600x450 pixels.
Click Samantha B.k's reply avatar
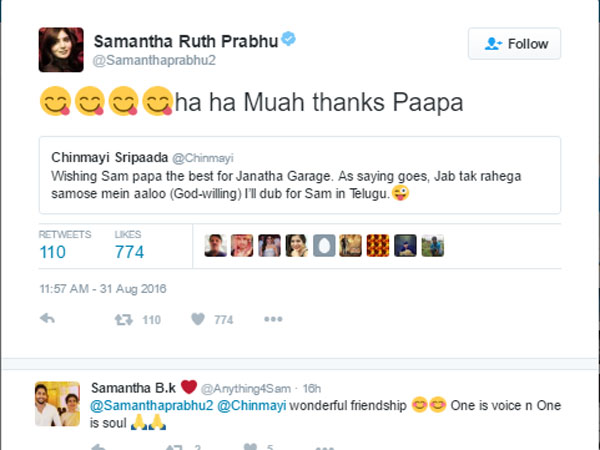click(x=58, y=405)
